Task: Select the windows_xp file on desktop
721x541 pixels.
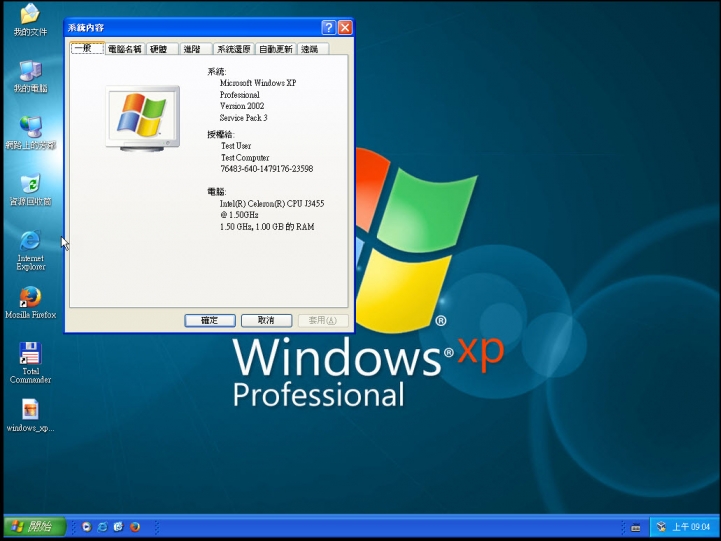Action: (x=30, y=416)
